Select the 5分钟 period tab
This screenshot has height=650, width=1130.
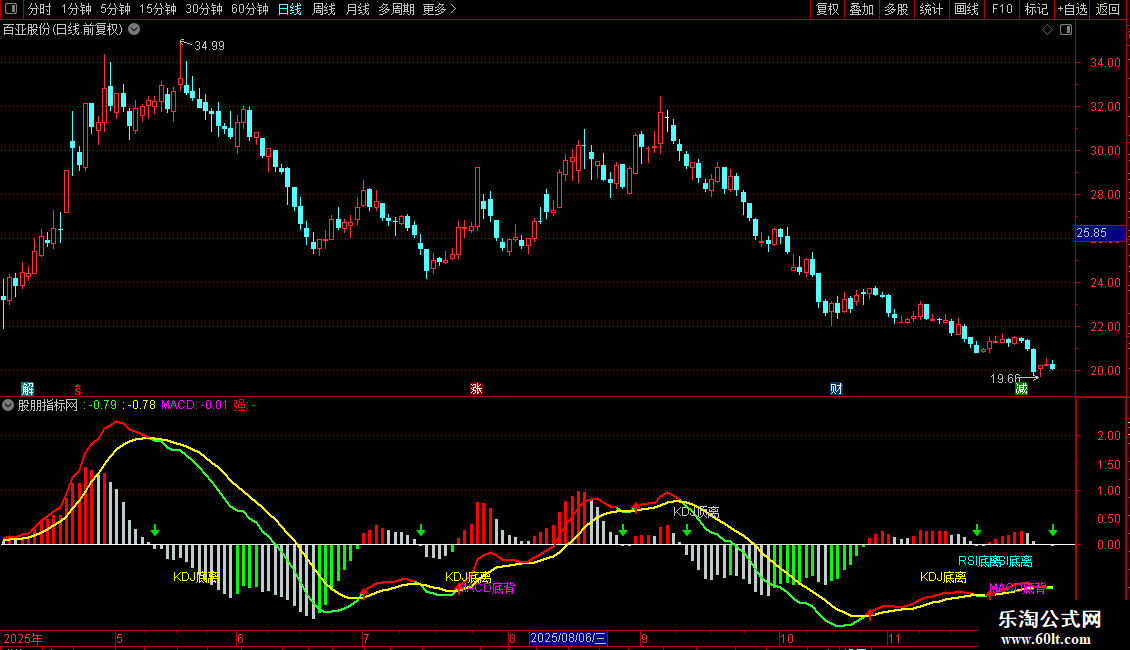pyautogui.click(x=115, y=9)
